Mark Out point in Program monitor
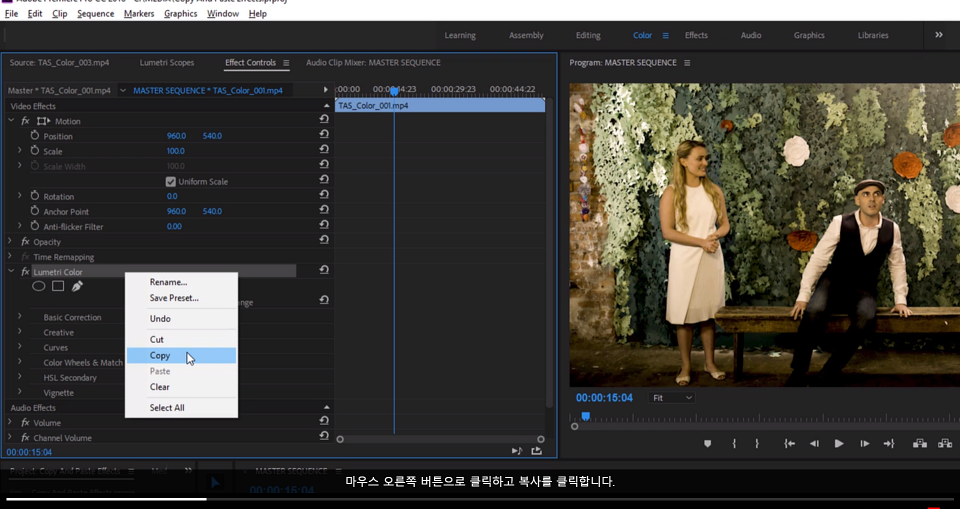This screenshot has width=960, height=509. [x=757, y=443]
